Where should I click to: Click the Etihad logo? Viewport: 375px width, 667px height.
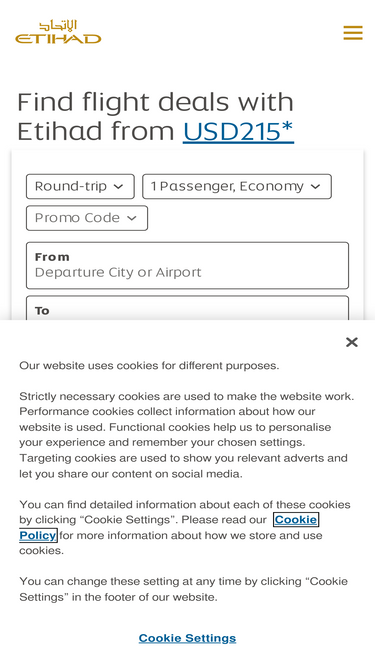click(x=58, y=31)
